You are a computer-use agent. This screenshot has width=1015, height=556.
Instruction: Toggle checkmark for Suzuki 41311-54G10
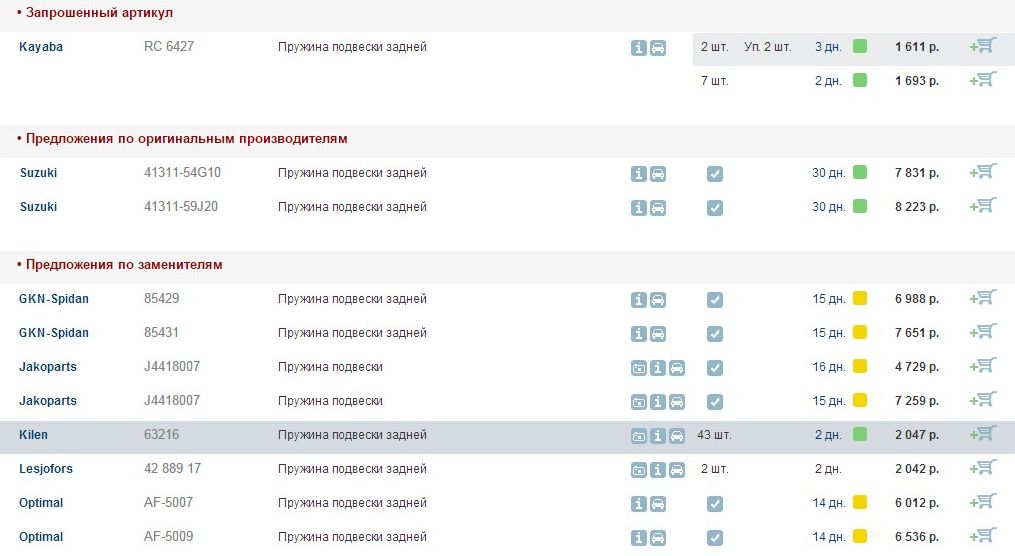pos(714,174)
